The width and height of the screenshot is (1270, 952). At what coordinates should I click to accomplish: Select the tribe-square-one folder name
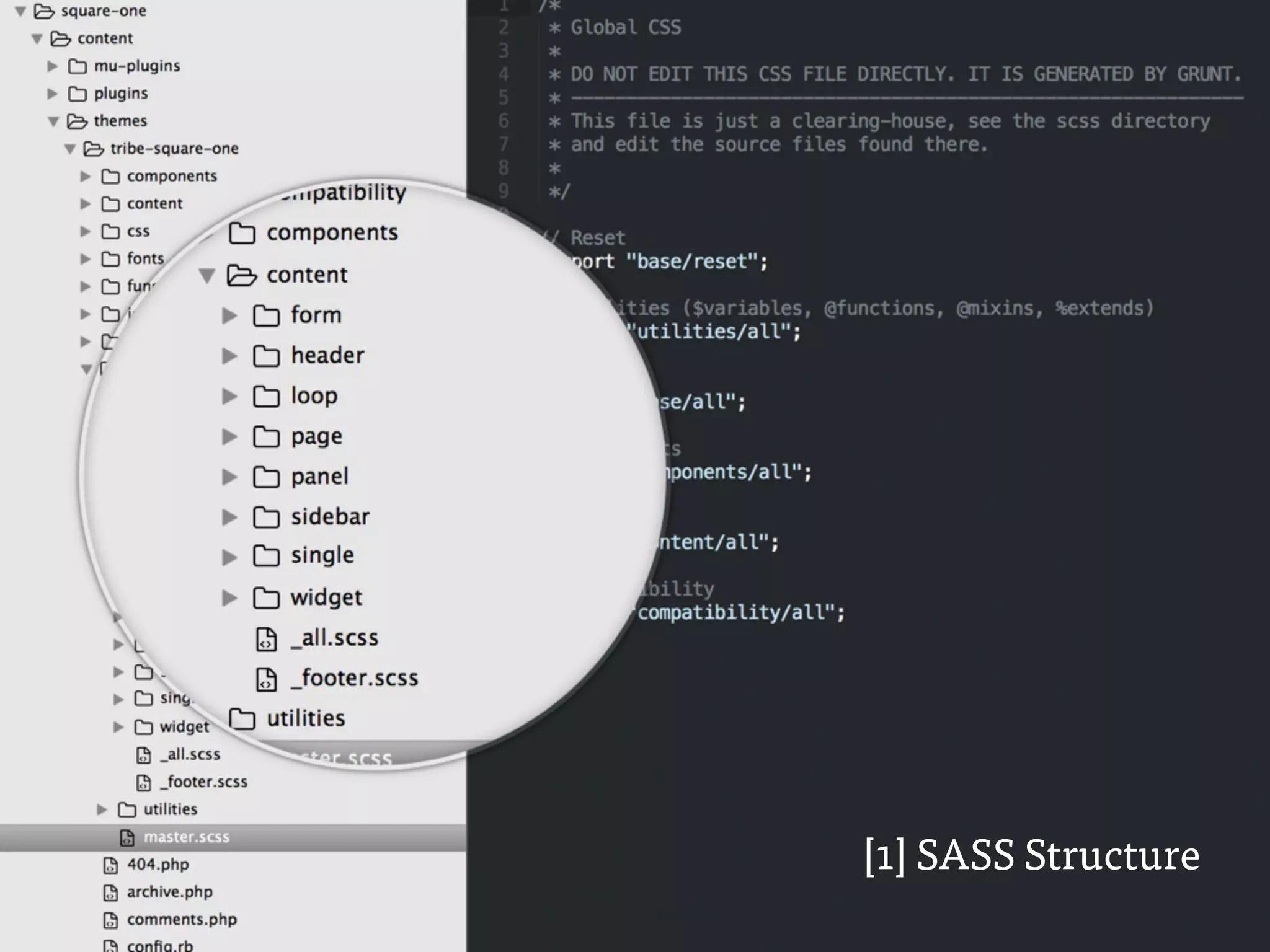(x=174, y=149)
